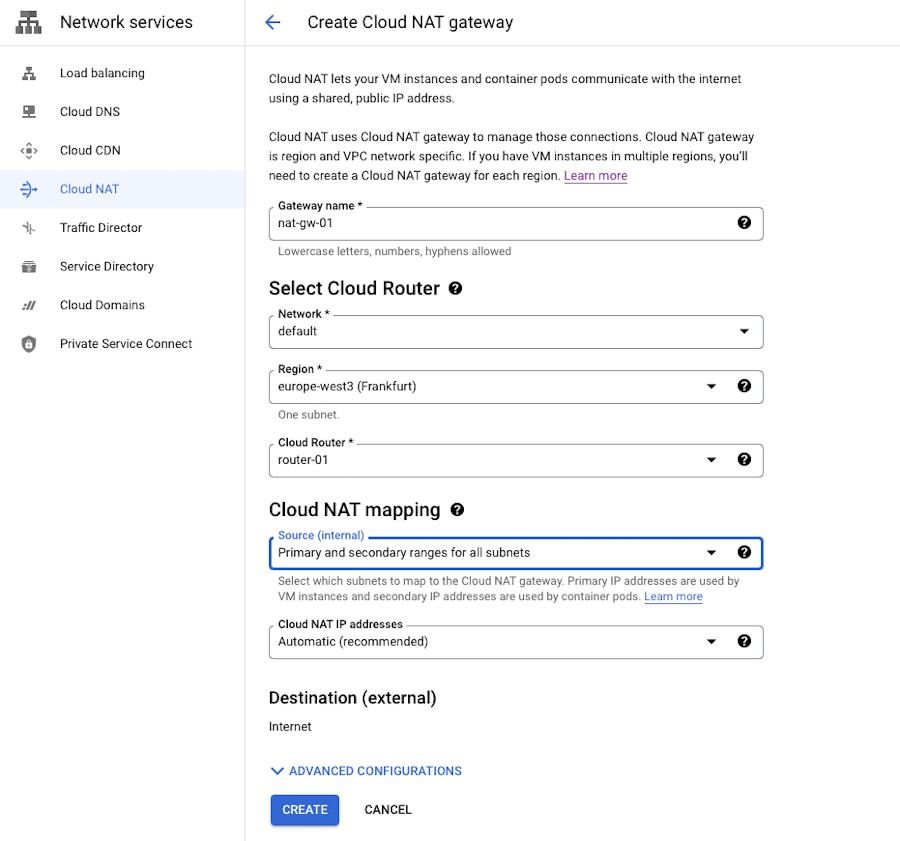Select Traffic Director in the sidebar

(122, 228)
